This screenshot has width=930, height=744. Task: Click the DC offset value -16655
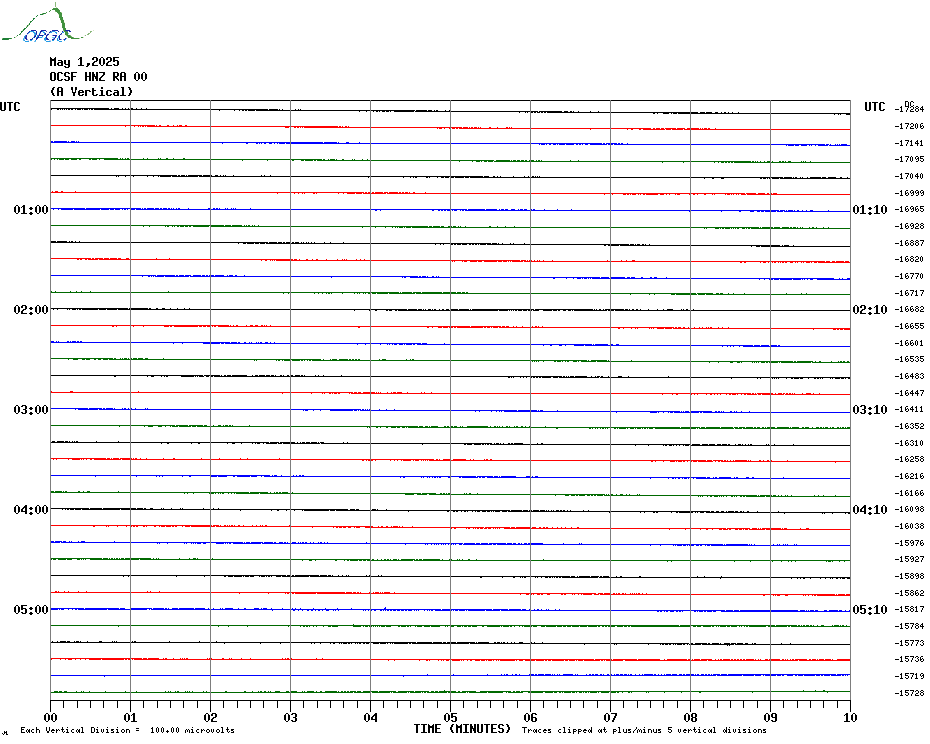909,326
